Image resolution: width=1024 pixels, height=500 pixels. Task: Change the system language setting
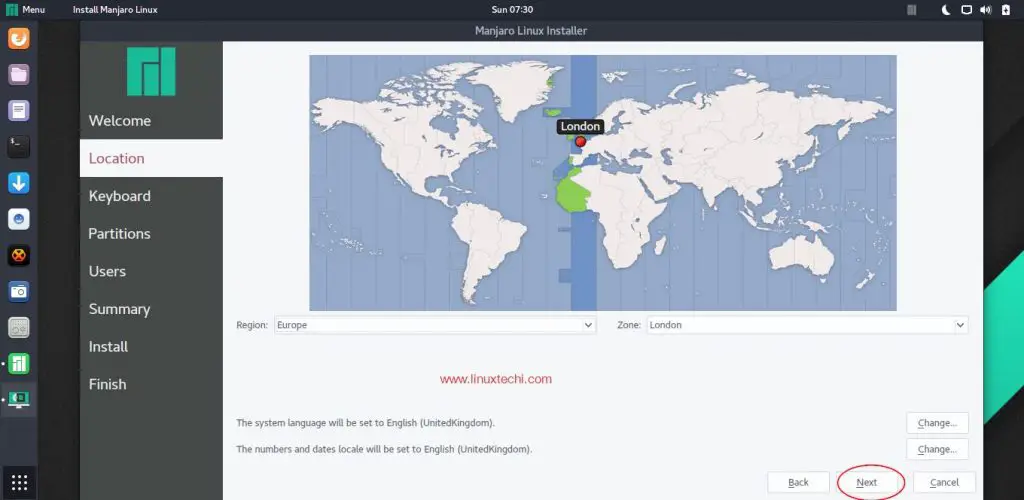pyautogui.click(x=937, y=423)
